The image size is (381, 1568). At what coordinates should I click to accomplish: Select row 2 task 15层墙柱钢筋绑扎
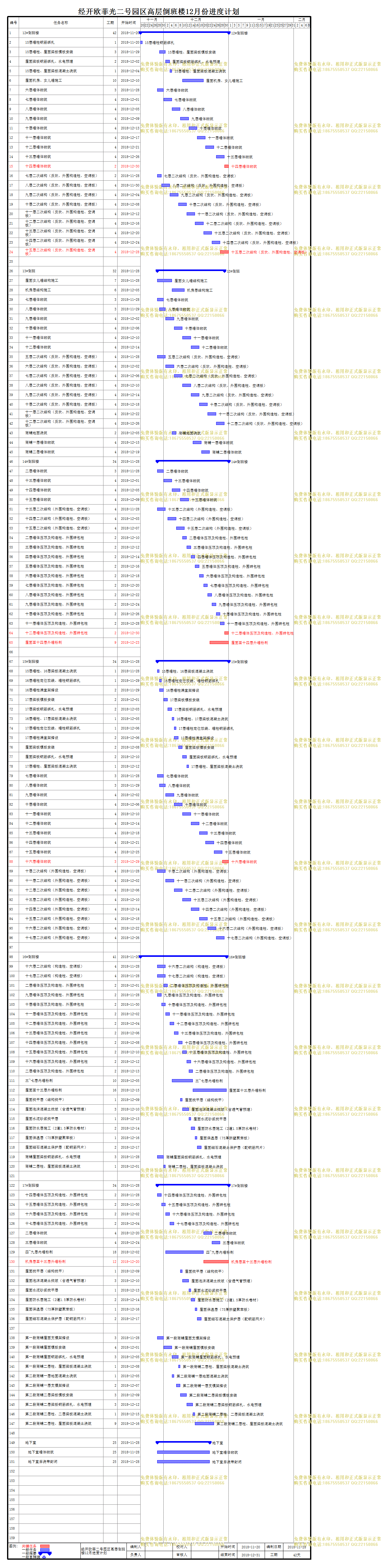(40, 43)
